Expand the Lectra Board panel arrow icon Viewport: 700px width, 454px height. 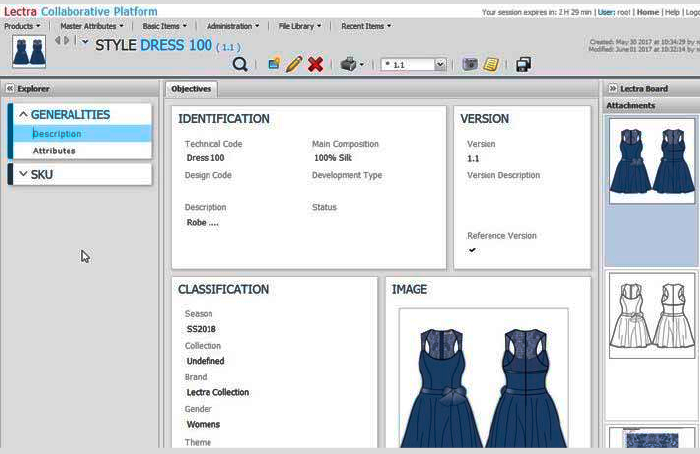(x=612, y=89)
